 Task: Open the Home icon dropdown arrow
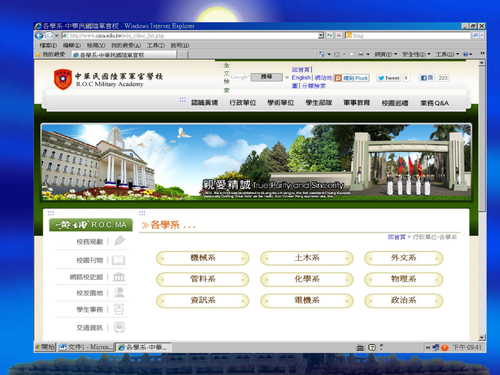[x=329, y=54]
